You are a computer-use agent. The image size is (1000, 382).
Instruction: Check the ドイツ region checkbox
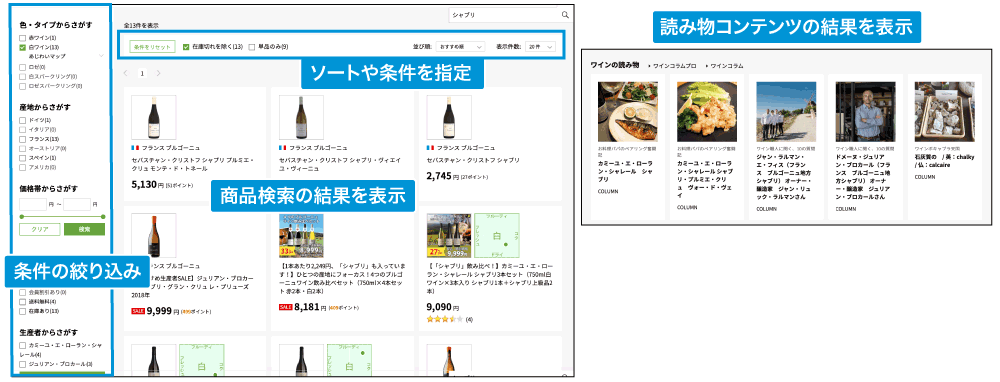(23, 120)
